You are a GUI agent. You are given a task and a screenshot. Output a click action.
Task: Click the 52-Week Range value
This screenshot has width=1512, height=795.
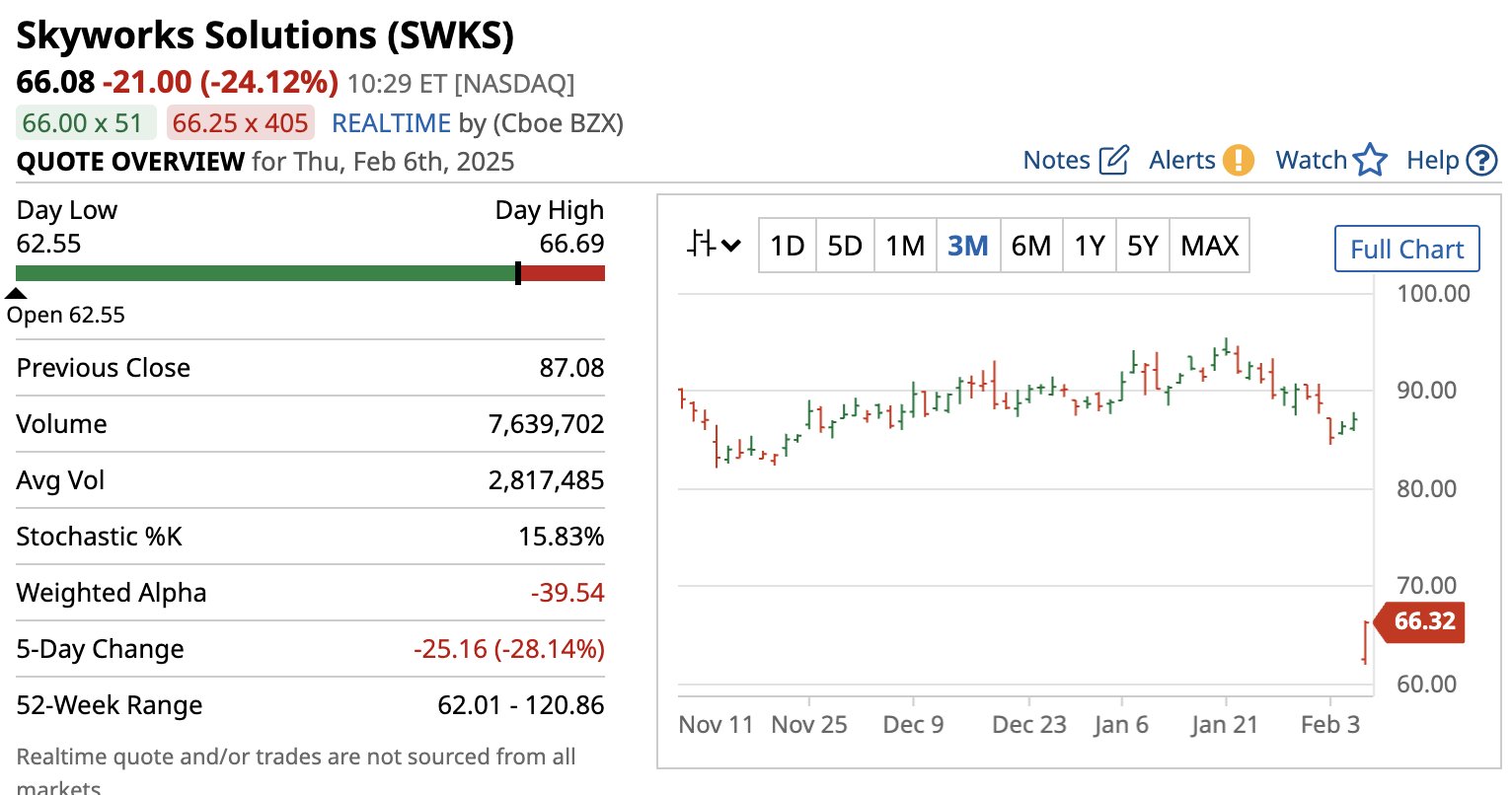[521, 705]
